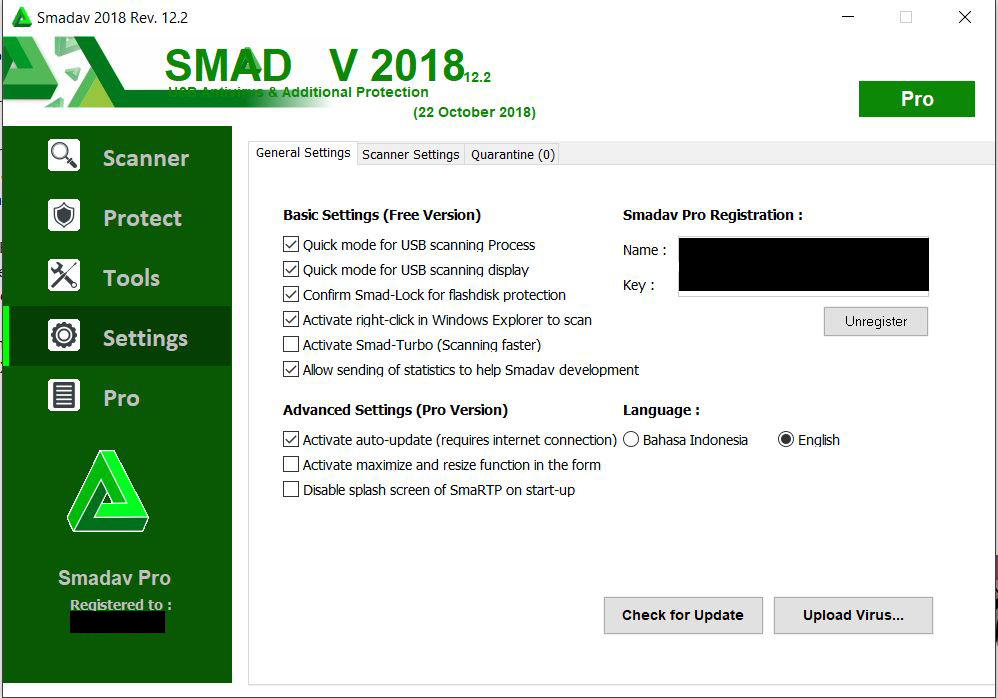The height and width of the screenshot is (698, 998).
Task: Click the Settings gear icon
Action: pos(63,337)
